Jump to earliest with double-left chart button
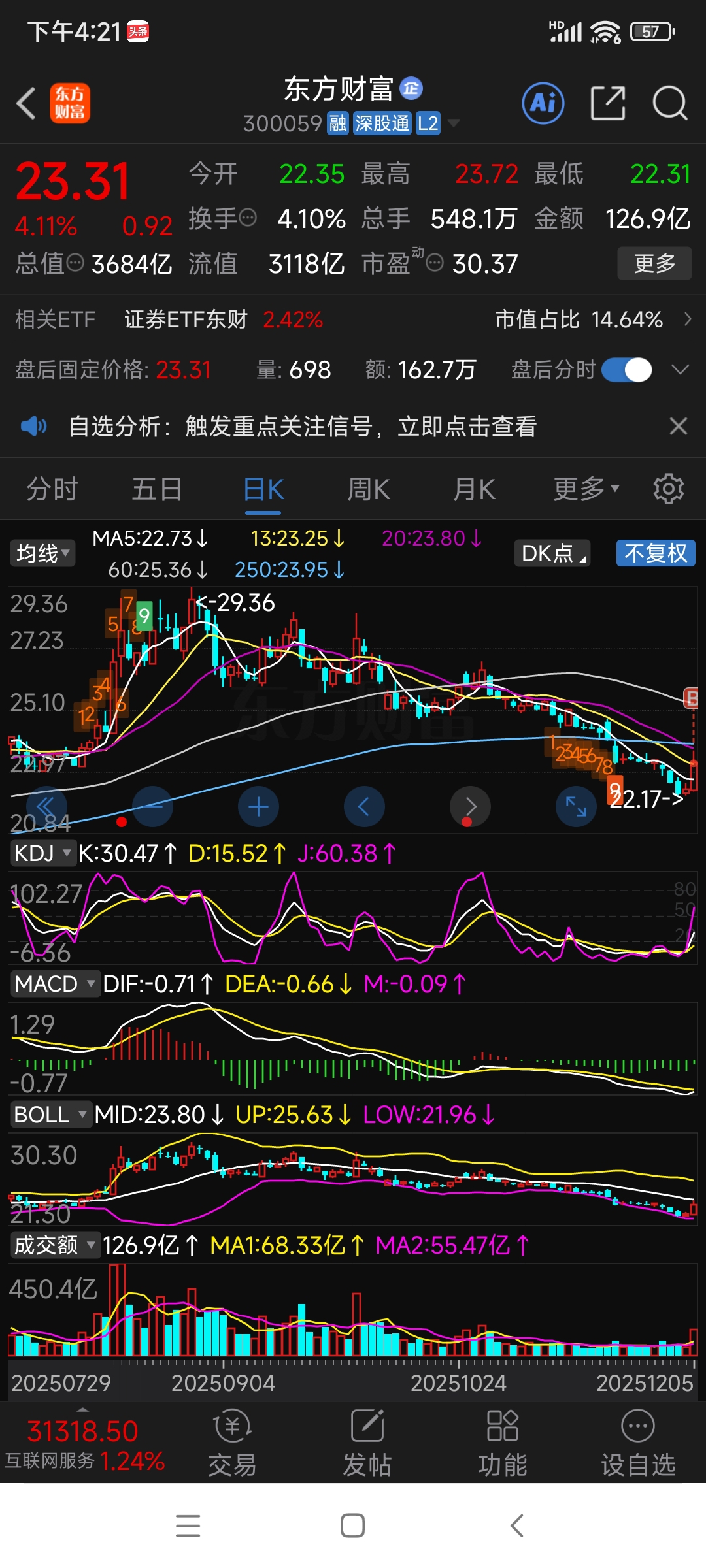This screenshot has width=706, height=1568. (x=46, y=806)
